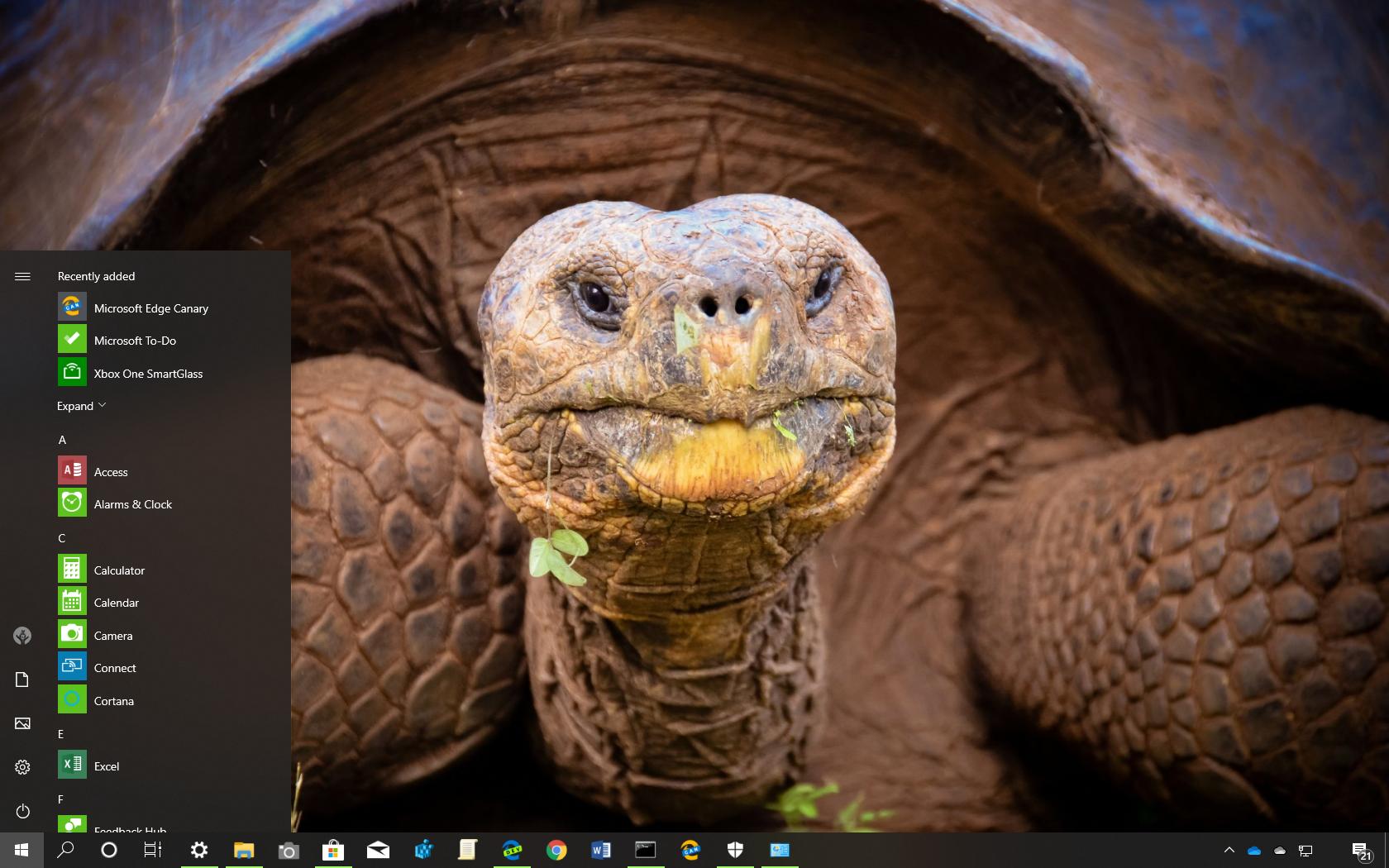Image resolution: width=1389 pixels, height=868 pixels.
Task: Select Access under the A section
Action: (110, 472)
